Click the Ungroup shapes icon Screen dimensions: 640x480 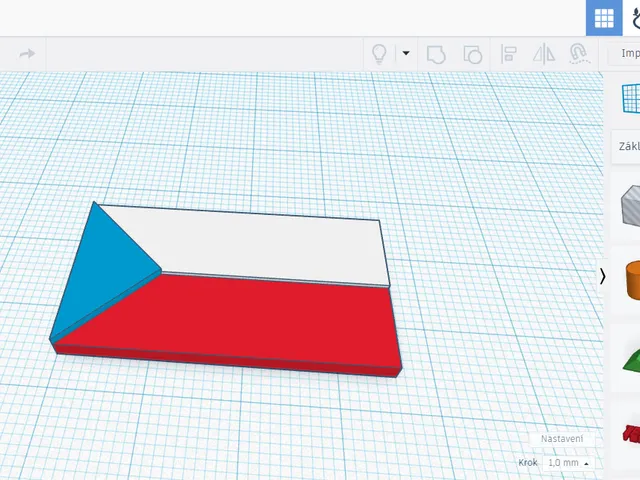[x=473, y=54]
